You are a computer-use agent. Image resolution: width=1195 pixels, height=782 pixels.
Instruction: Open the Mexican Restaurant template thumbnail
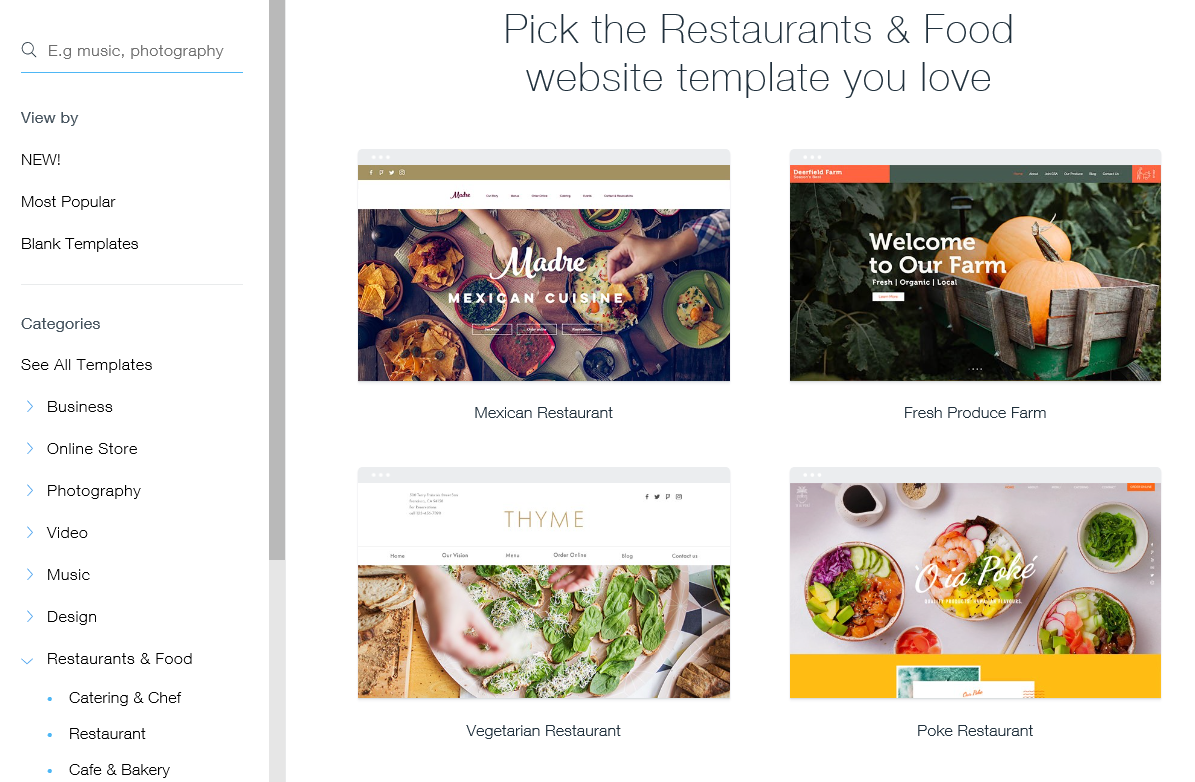click(543, 265)
